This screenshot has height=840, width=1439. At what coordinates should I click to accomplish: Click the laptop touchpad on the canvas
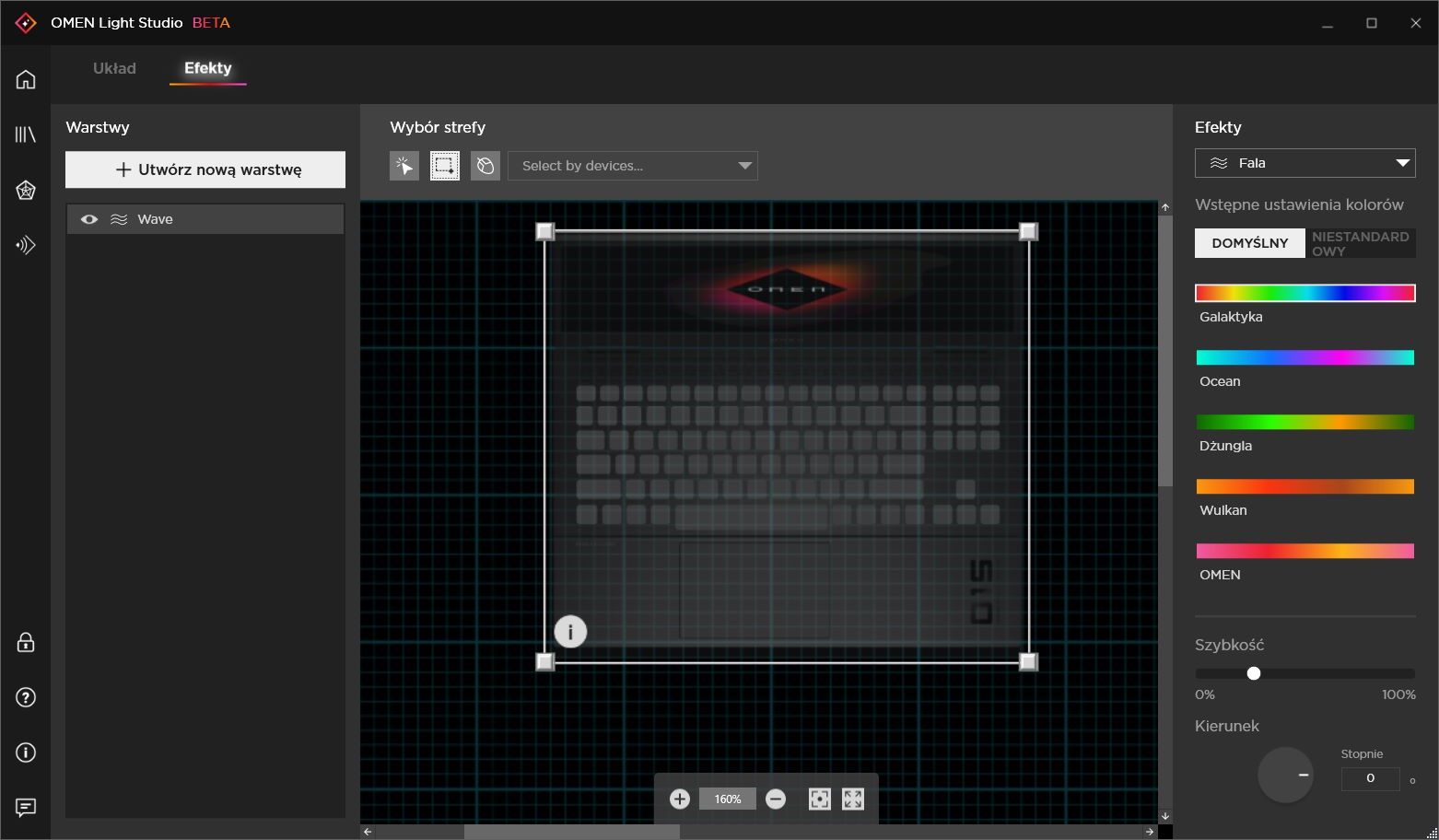coord(755,589)
